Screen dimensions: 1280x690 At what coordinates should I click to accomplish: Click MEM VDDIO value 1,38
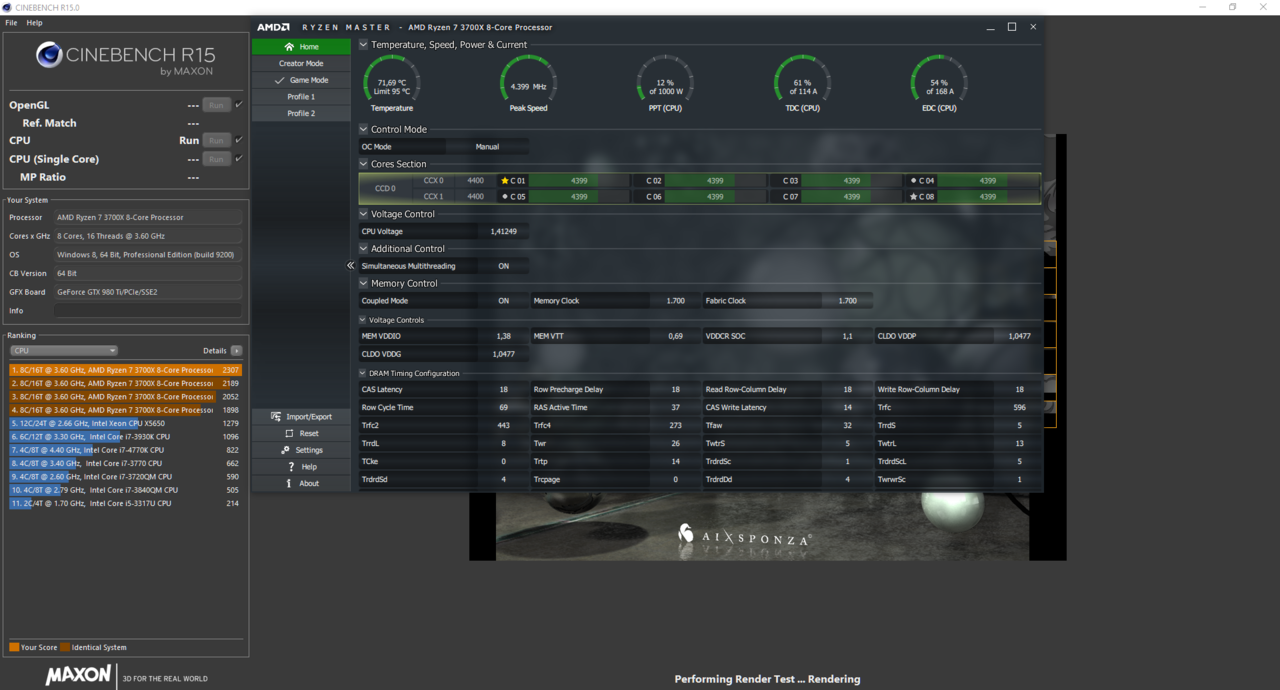click(x=503, y=336)
